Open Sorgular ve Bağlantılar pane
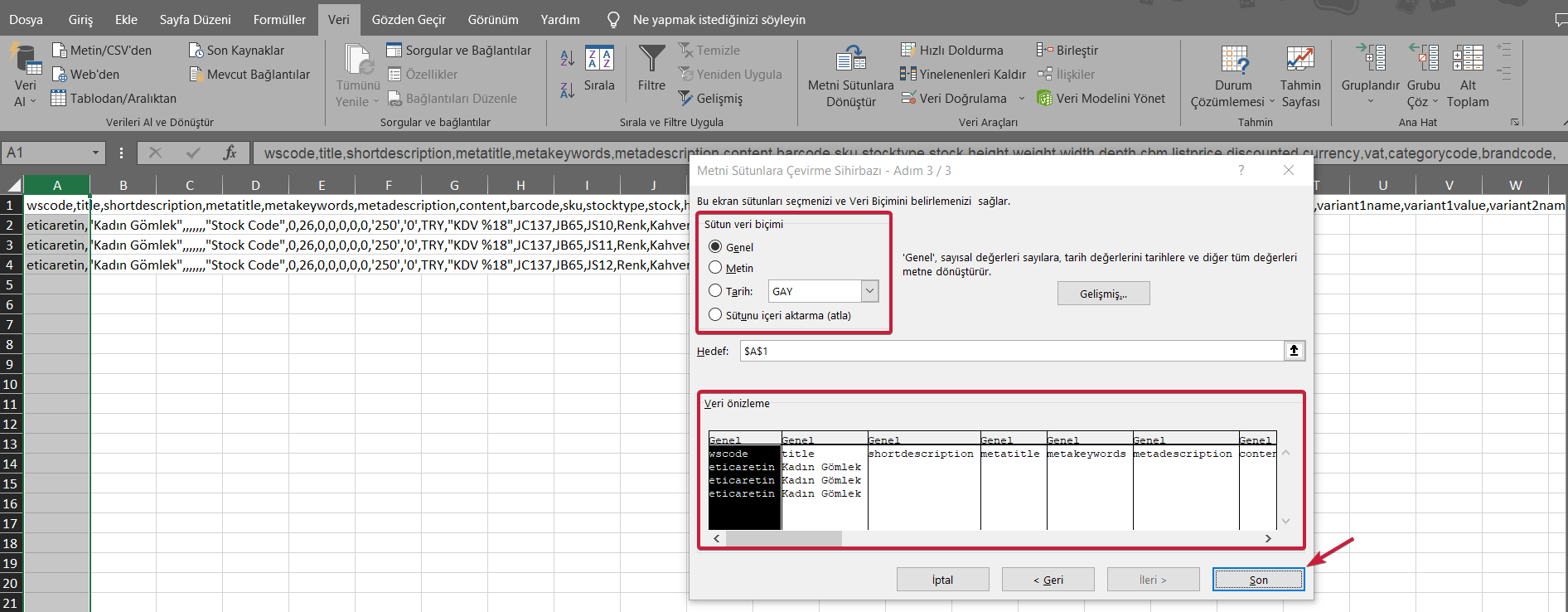The height and width of the screenshot is (612, 1568). pyautogui.click(x=458, y=51)
